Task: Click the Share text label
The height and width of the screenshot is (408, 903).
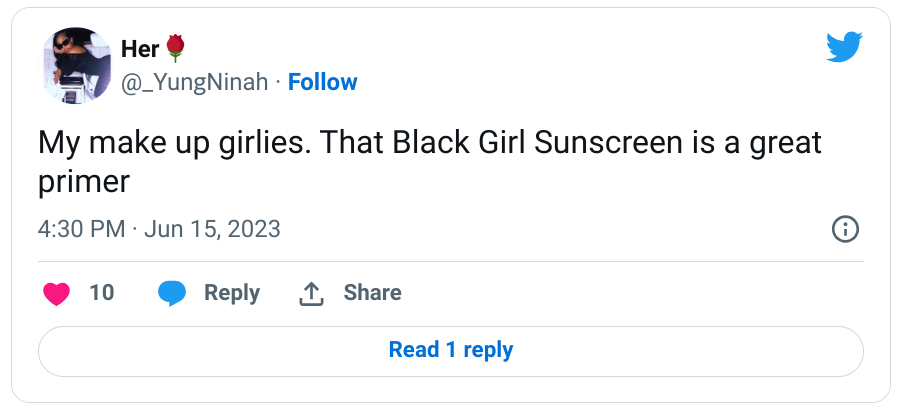Action: 373,293
